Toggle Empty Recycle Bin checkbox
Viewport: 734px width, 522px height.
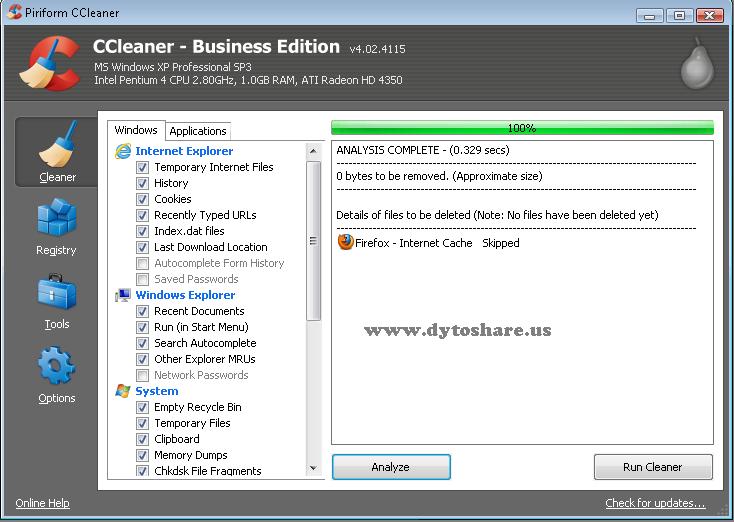point(142,407)
